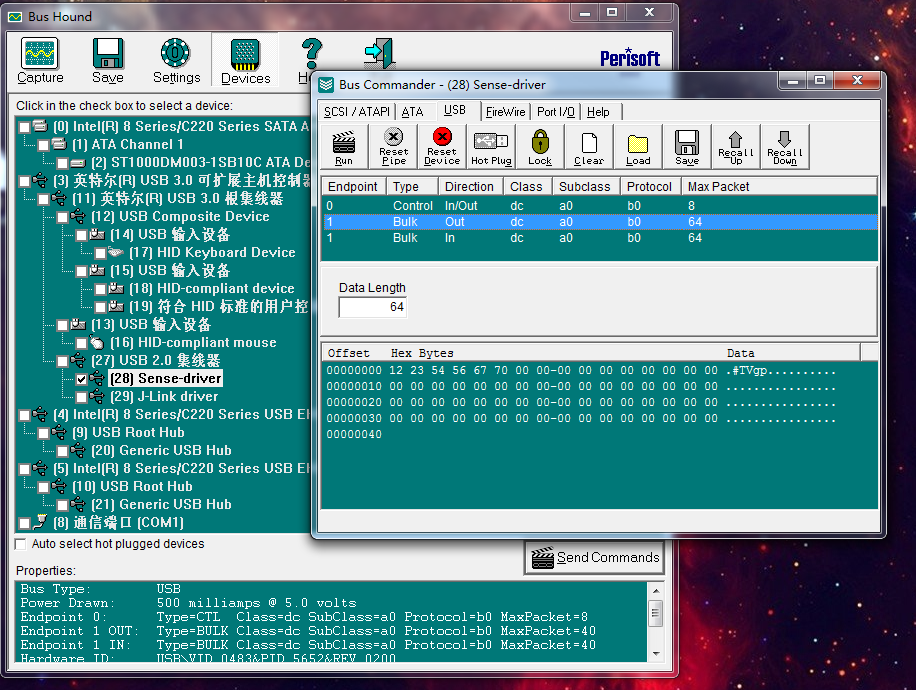Check the (29) J-Link driver checkbox
This screenshot has height=690, width=916.
[x=81, y=397]
